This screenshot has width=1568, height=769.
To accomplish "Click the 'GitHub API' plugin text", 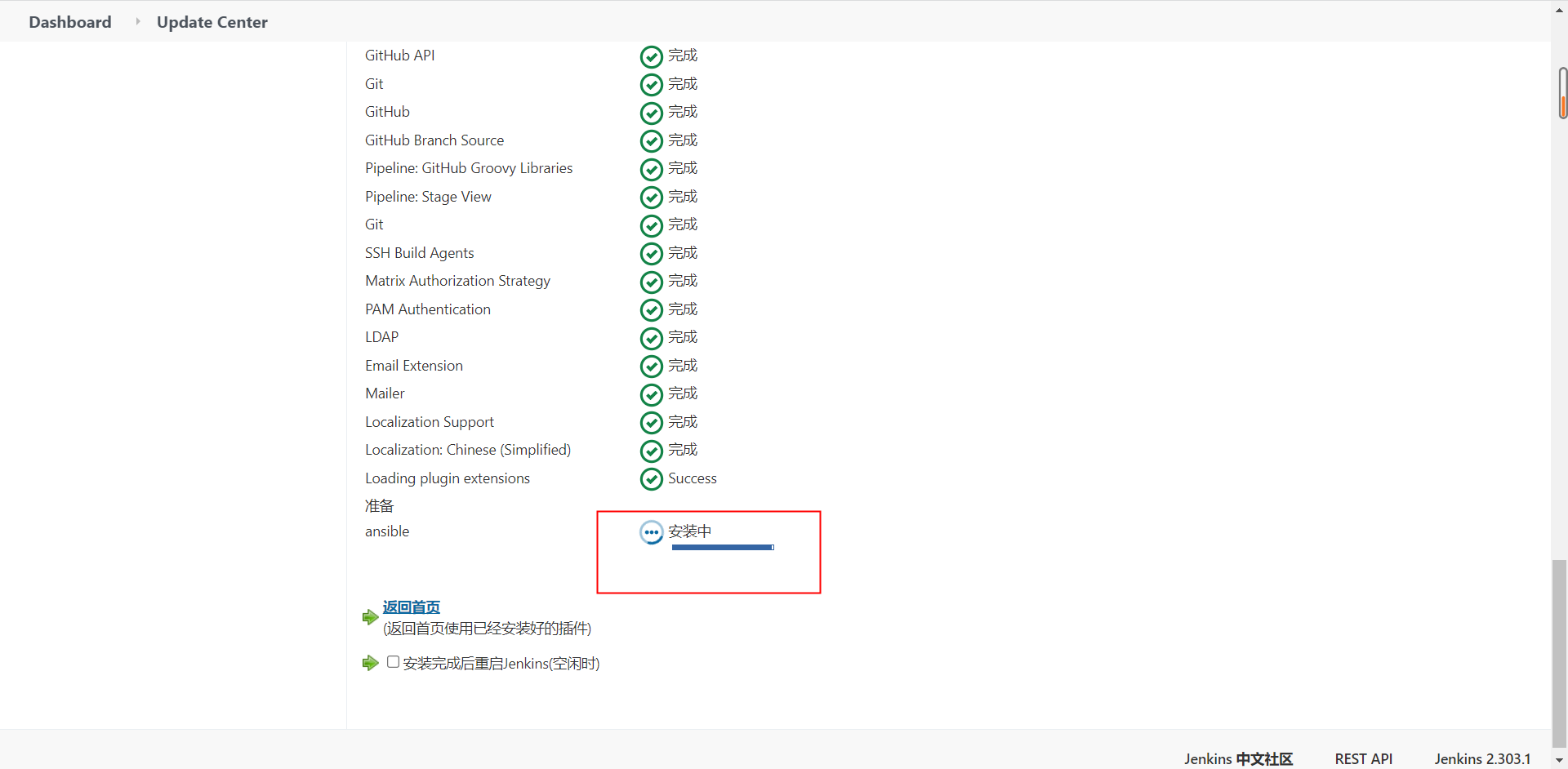I will click(400, 56).
